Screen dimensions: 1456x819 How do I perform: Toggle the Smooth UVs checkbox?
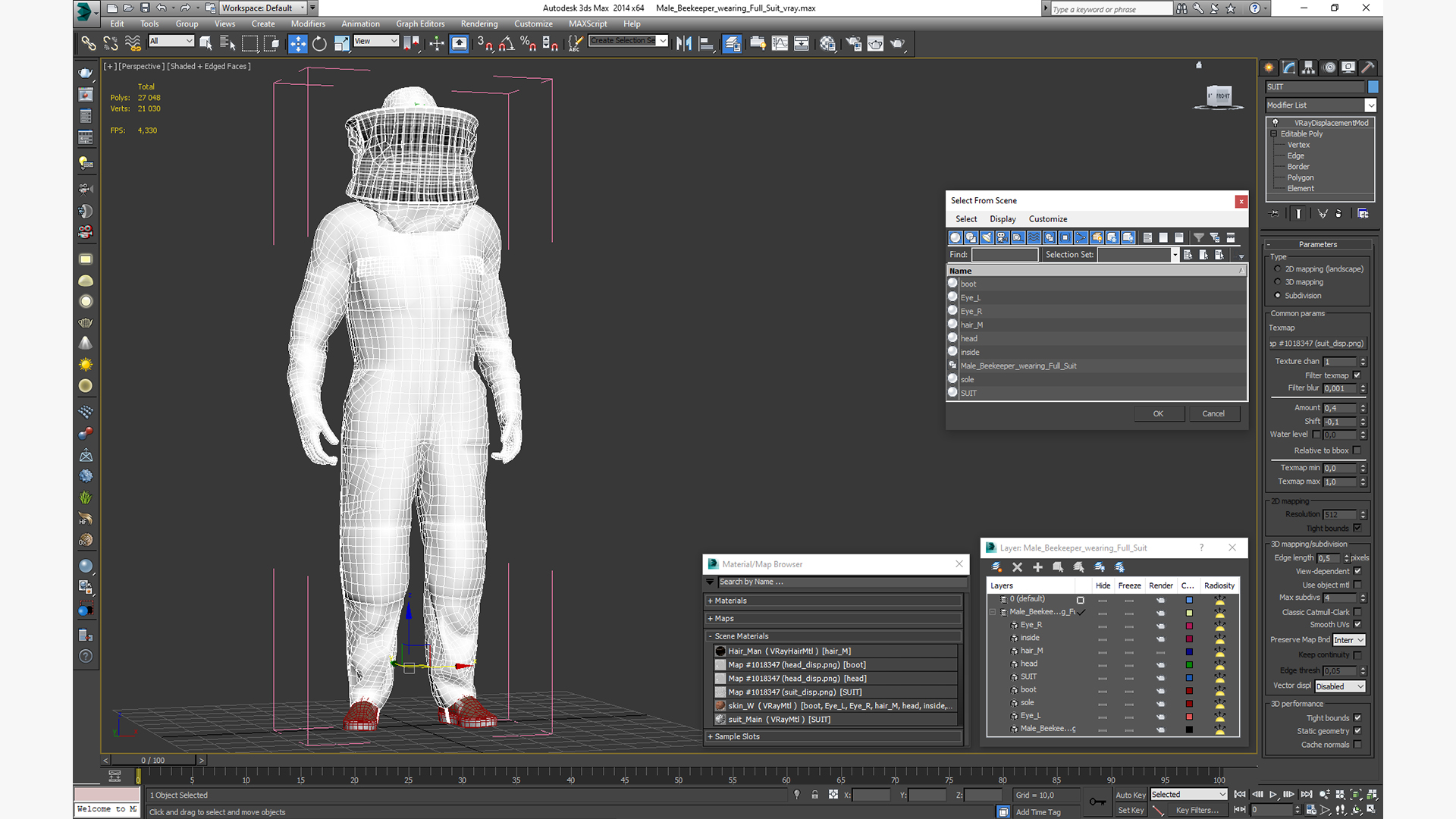(1357, 625)
